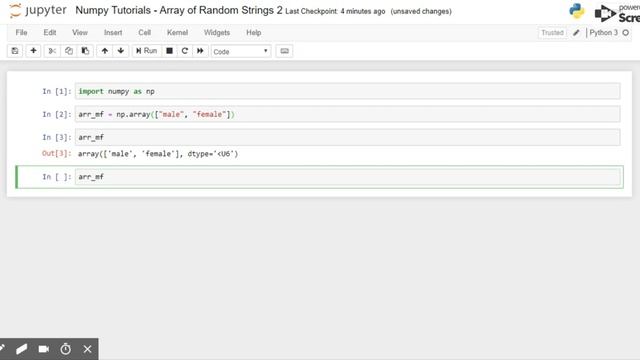Cut selected cells with scissors icon

coord(52,51)
